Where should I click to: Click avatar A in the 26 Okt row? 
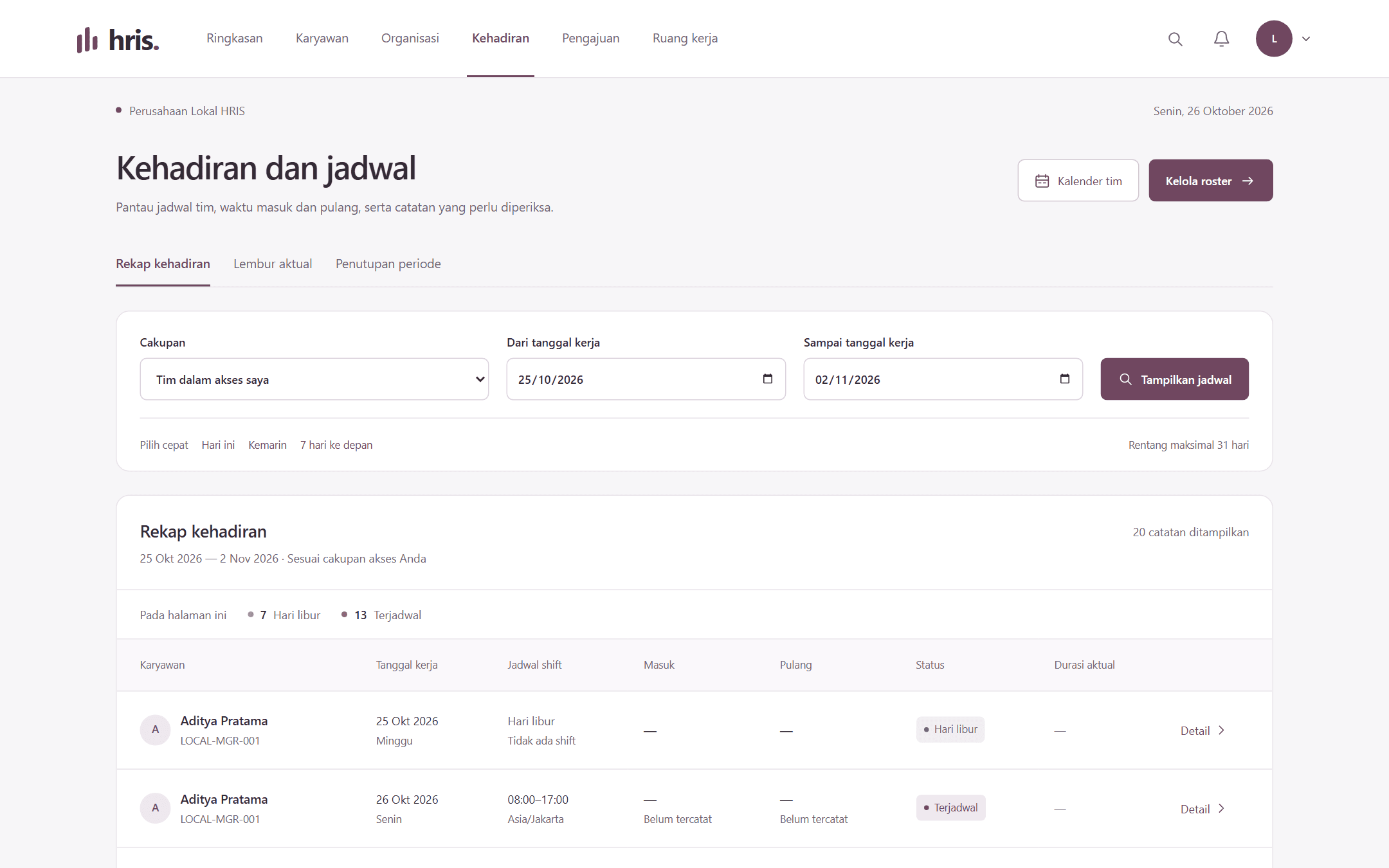point(155,808)
